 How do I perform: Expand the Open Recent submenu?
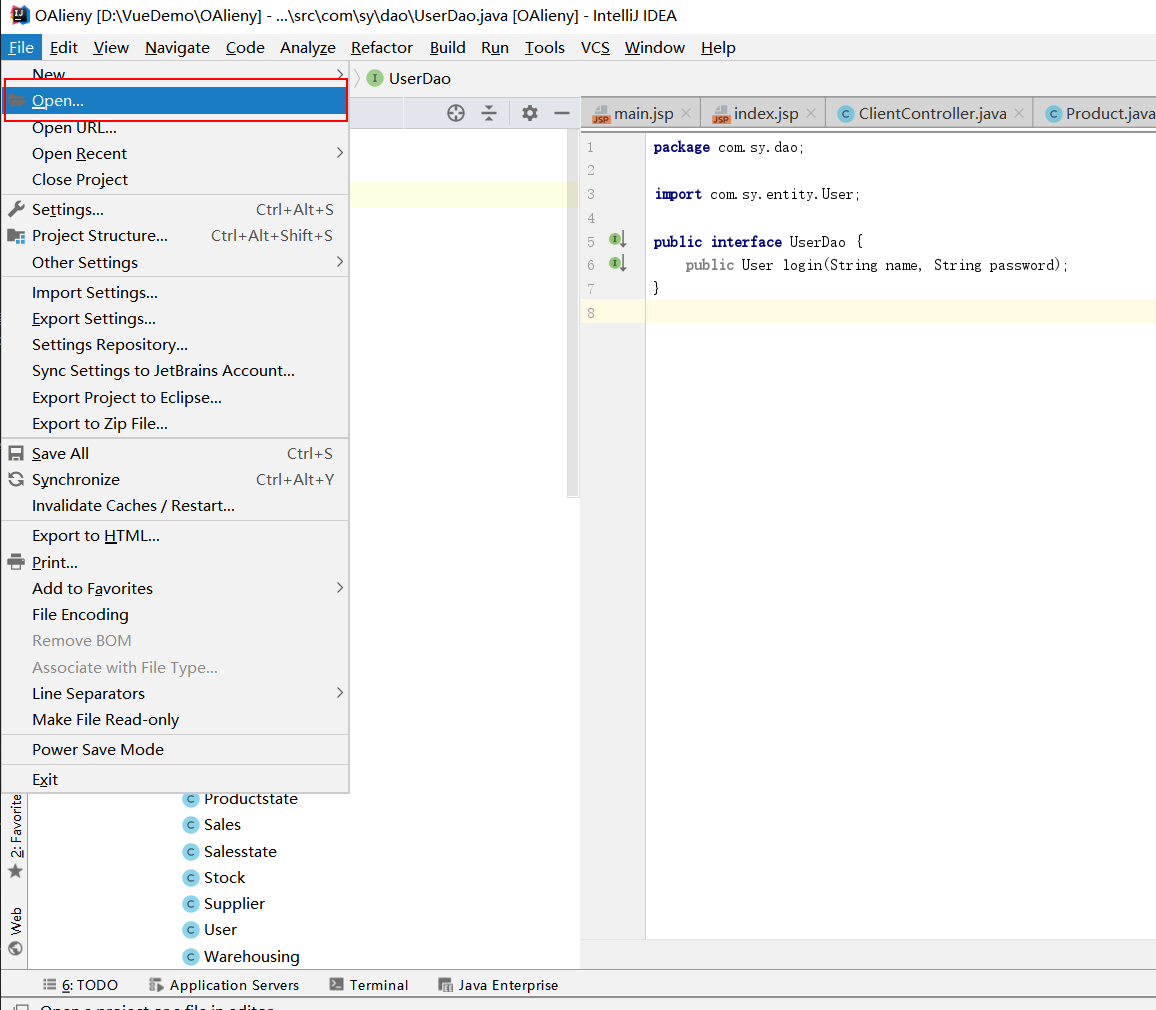pyautogui.click(x=175, y=153)
